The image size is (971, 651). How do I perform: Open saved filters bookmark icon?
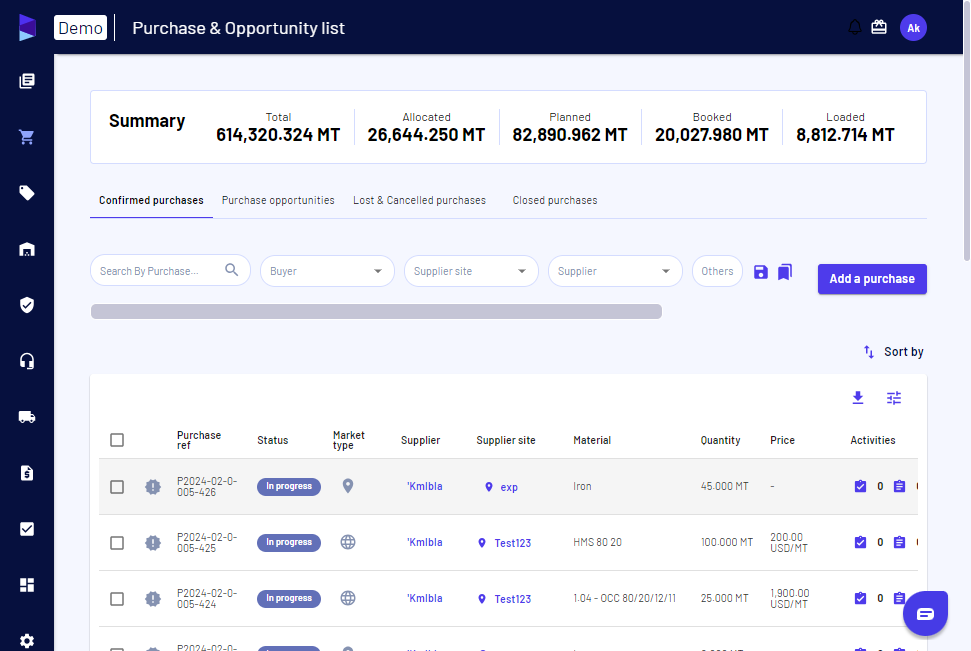(x=785, y=272)
